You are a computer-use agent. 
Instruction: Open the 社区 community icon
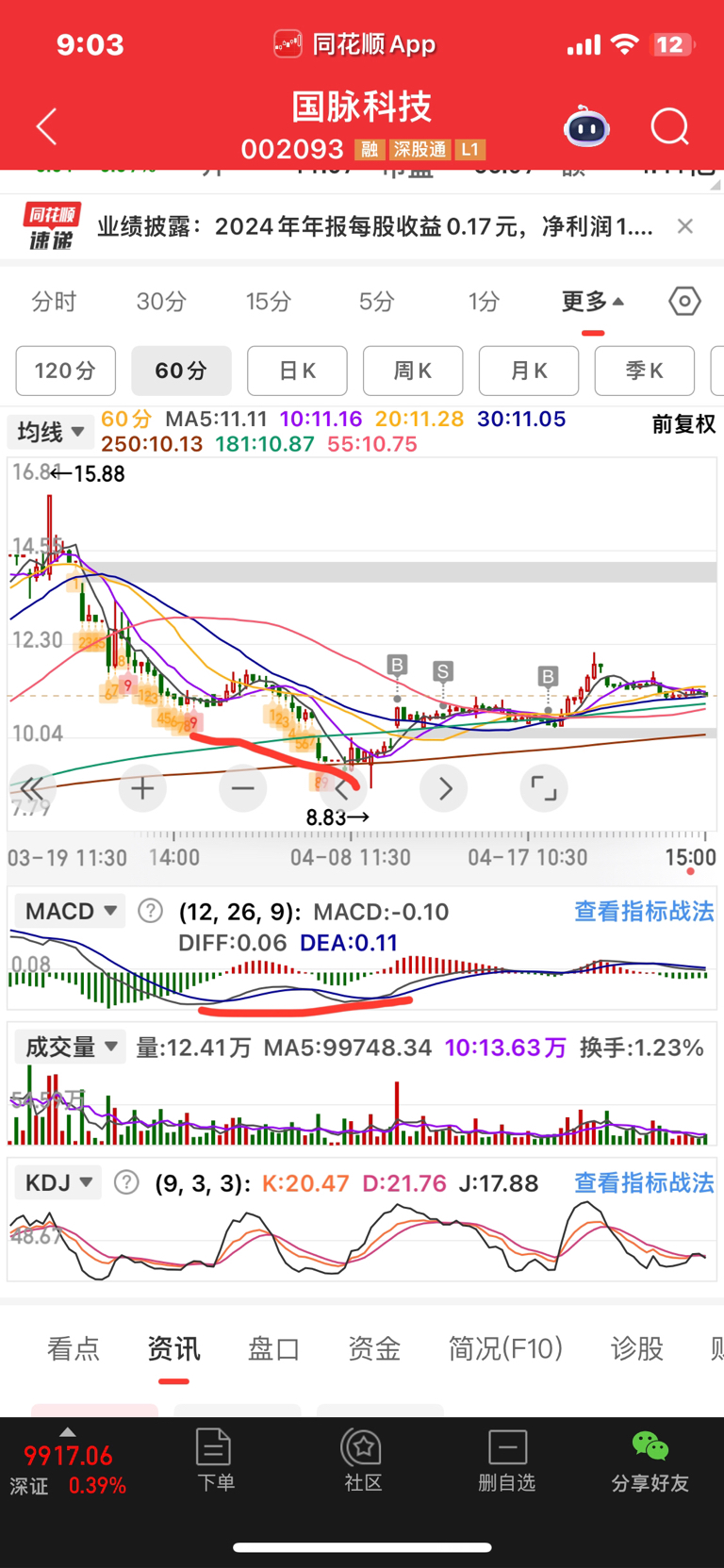click(362, 1460)
